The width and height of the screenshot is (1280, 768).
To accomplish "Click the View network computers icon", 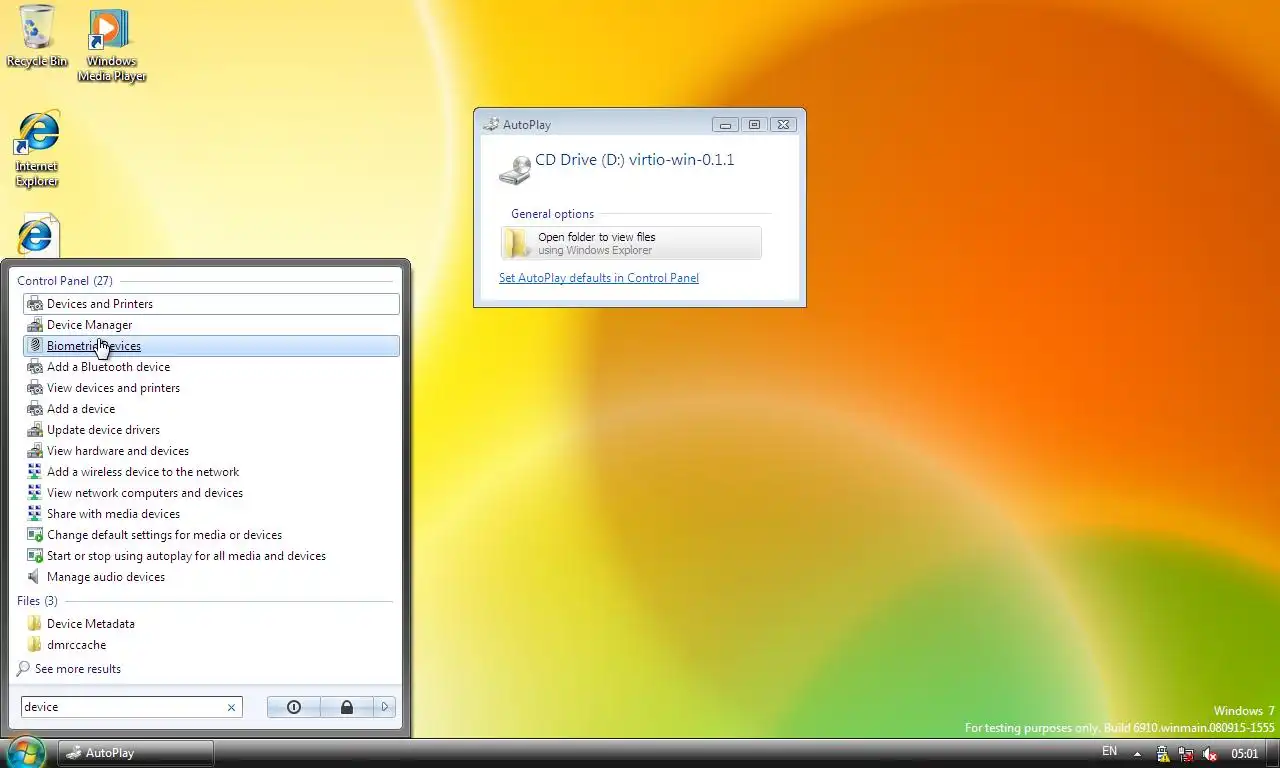I will [x=35, y=493].
